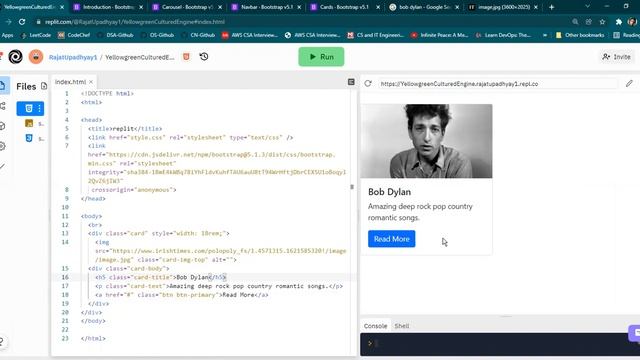This screenshot has height=360, width=640.
Task: Click the pencil icon in left sidebar bottom
Action: (2, 167)
